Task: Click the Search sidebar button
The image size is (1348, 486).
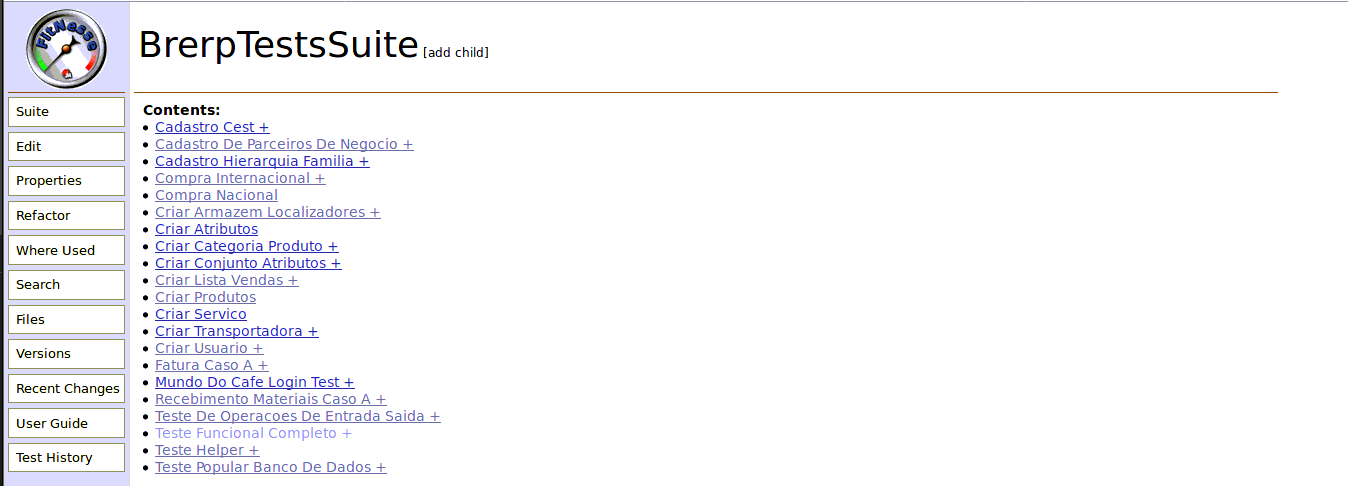Action: click(66, 285)
